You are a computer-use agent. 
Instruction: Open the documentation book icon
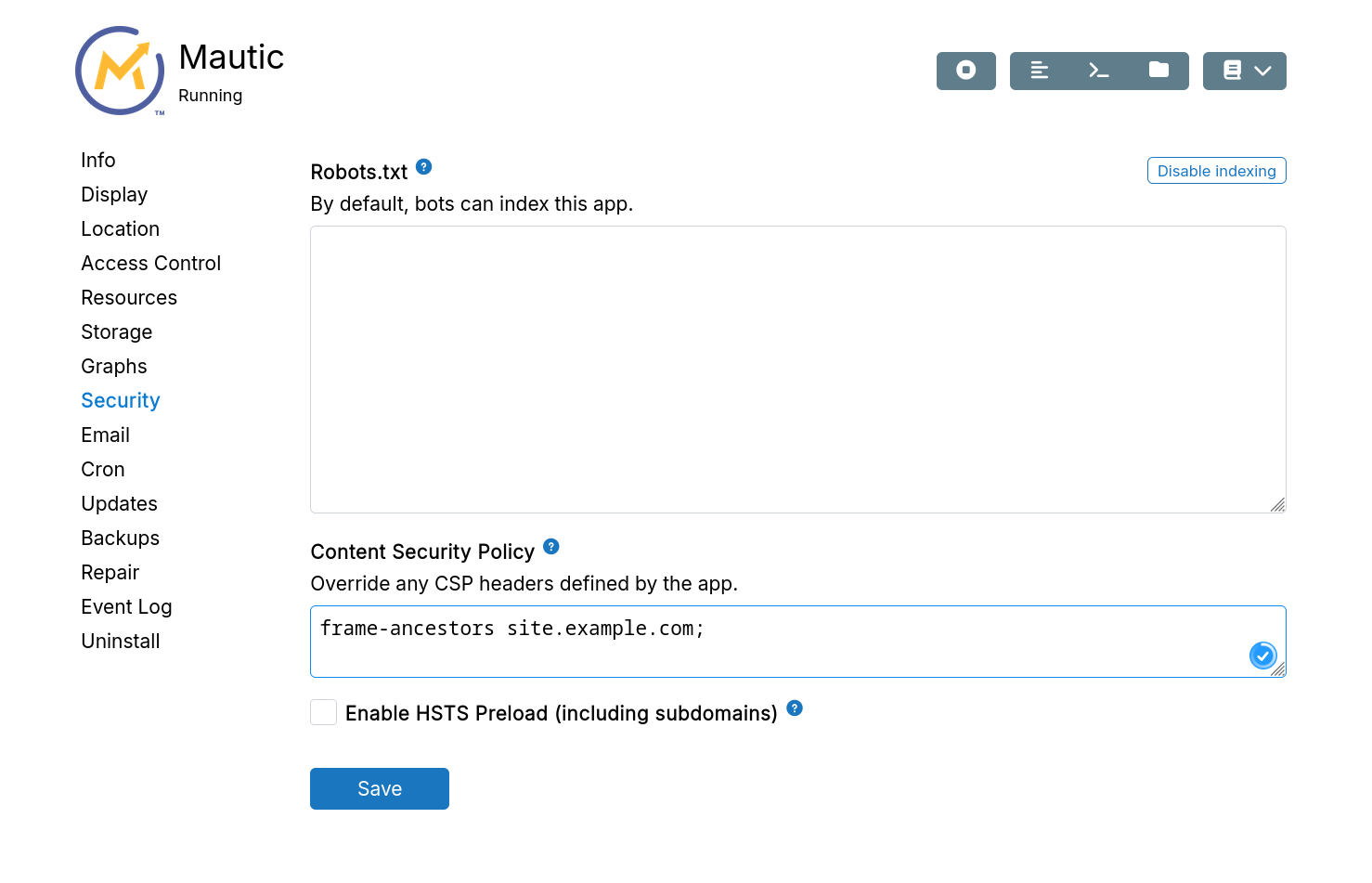pyautogui.click(x=1233, y=71)
